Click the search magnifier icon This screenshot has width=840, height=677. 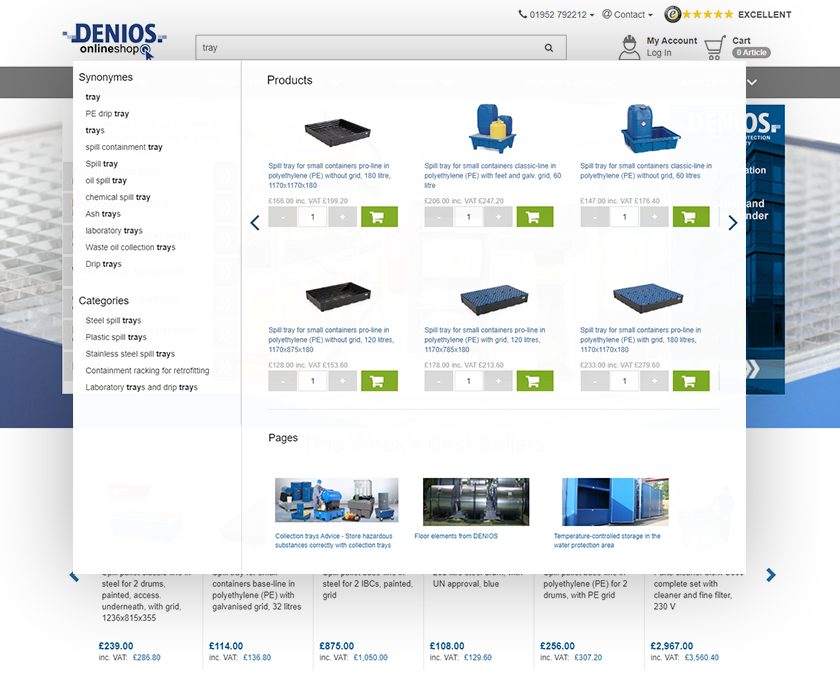point(549,48)
